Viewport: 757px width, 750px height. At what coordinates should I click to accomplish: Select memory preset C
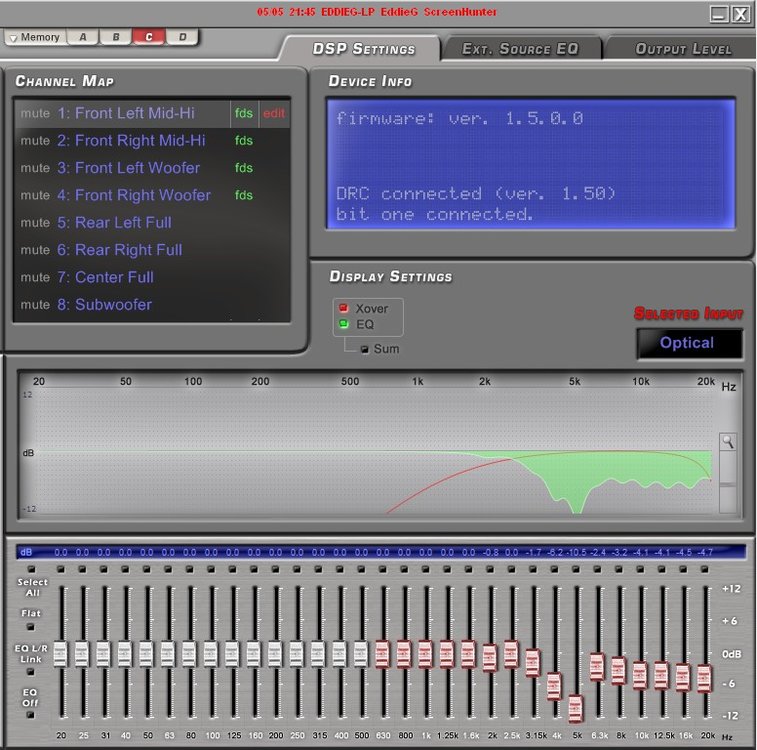[149, 37]
